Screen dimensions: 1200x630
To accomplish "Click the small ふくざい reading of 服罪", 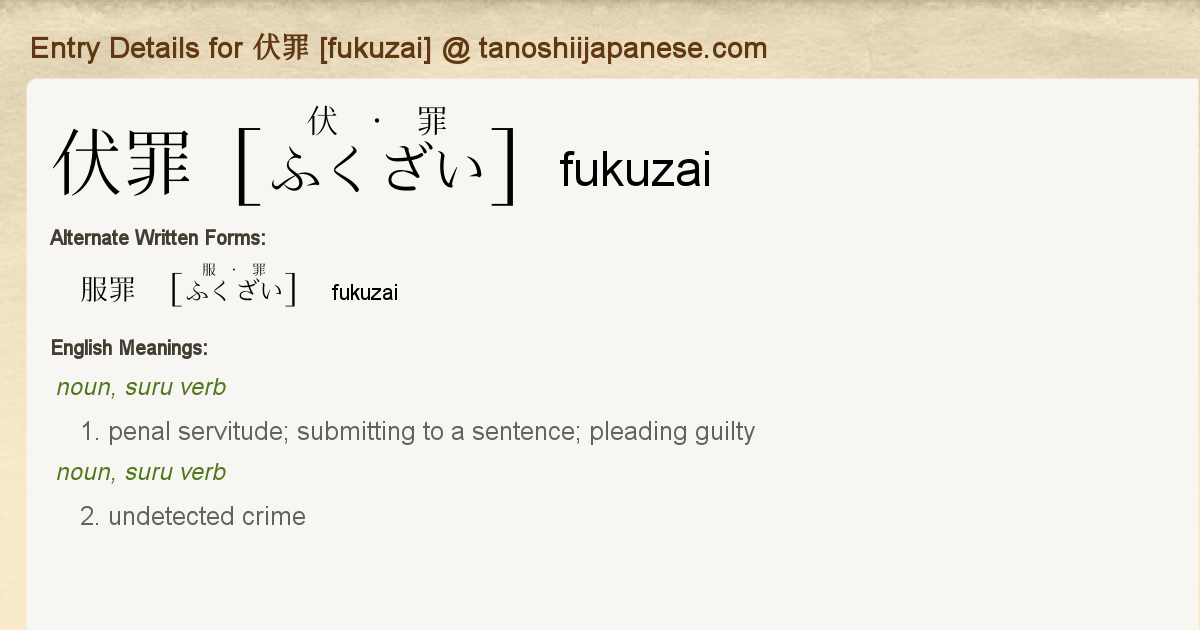I will pyautogui.click(x=234, y=292).
